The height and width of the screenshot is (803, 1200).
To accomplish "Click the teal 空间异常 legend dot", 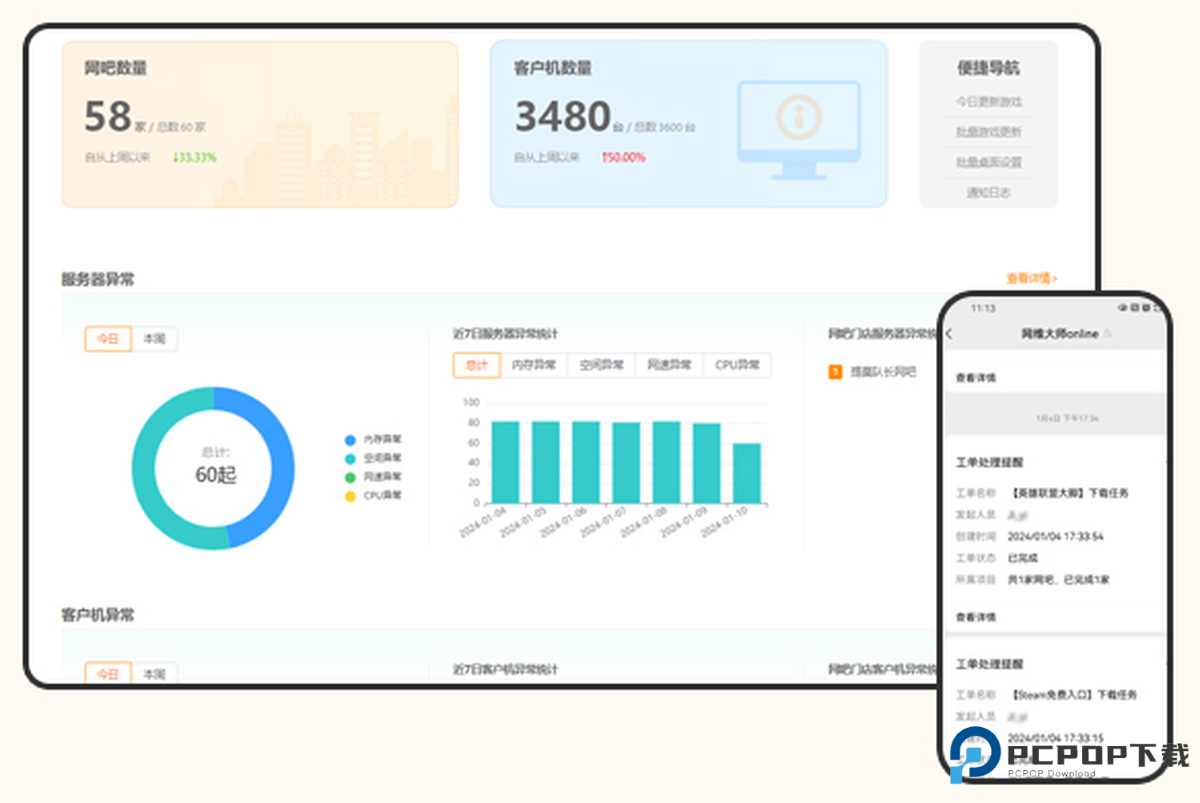I will (350, 458).
